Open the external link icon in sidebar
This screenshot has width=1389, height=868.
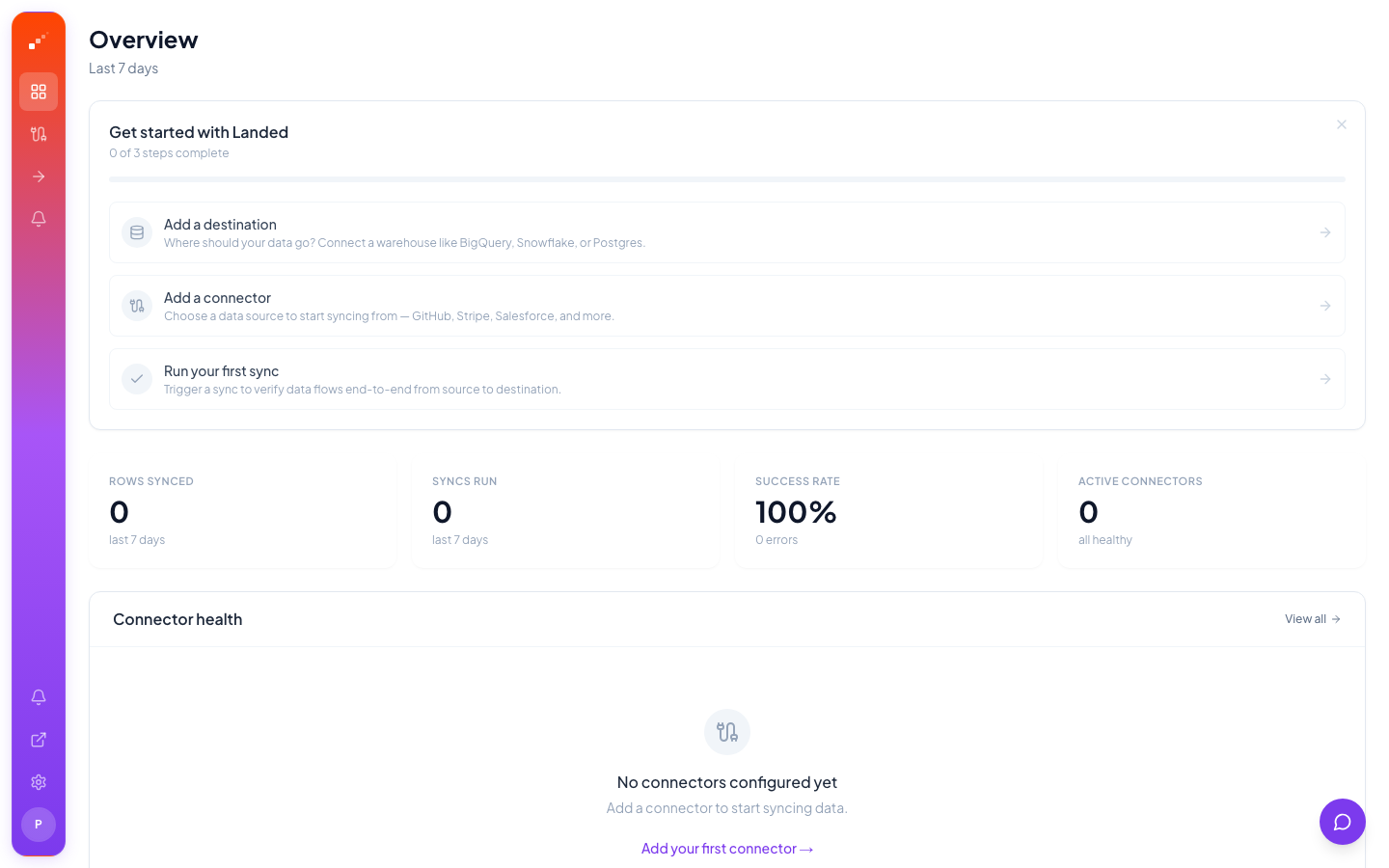(39, 739)
